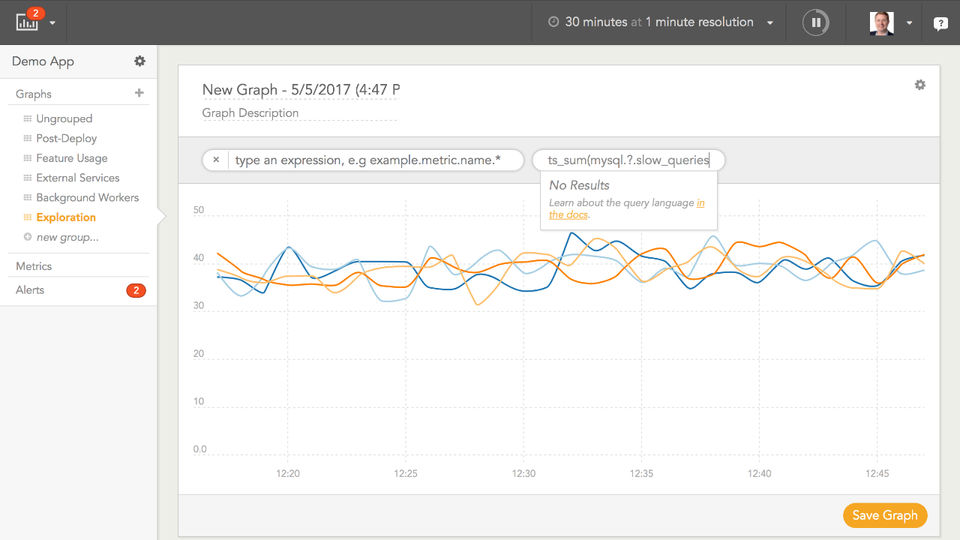Click the grid icon next to Feature Usage
960x540 pixels.
(28, 158)
